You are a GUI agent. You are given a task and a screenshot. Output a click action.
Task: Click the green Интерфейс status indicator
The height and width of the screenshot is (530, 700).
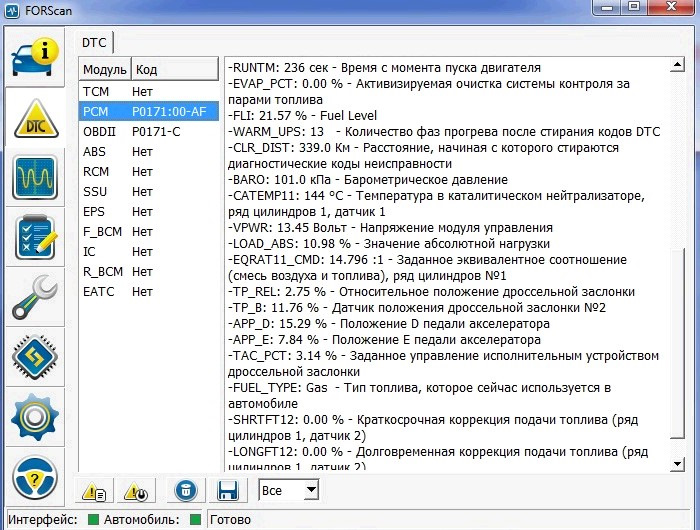[x=93, y=519]
